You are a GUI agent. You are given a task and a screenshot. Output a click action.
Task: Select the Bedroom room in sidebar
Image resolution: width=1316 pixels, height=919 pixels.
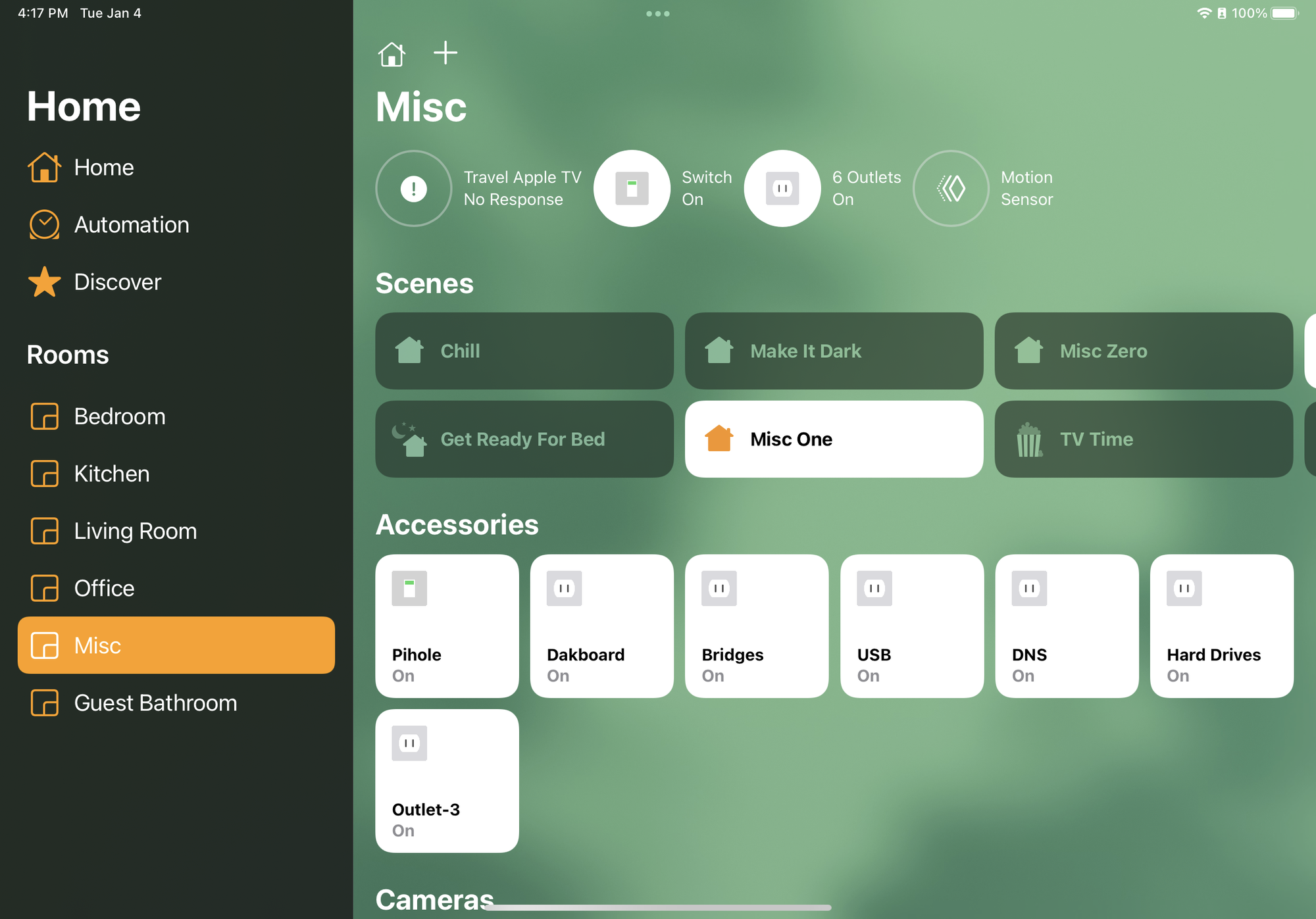(x=119, y=416)
